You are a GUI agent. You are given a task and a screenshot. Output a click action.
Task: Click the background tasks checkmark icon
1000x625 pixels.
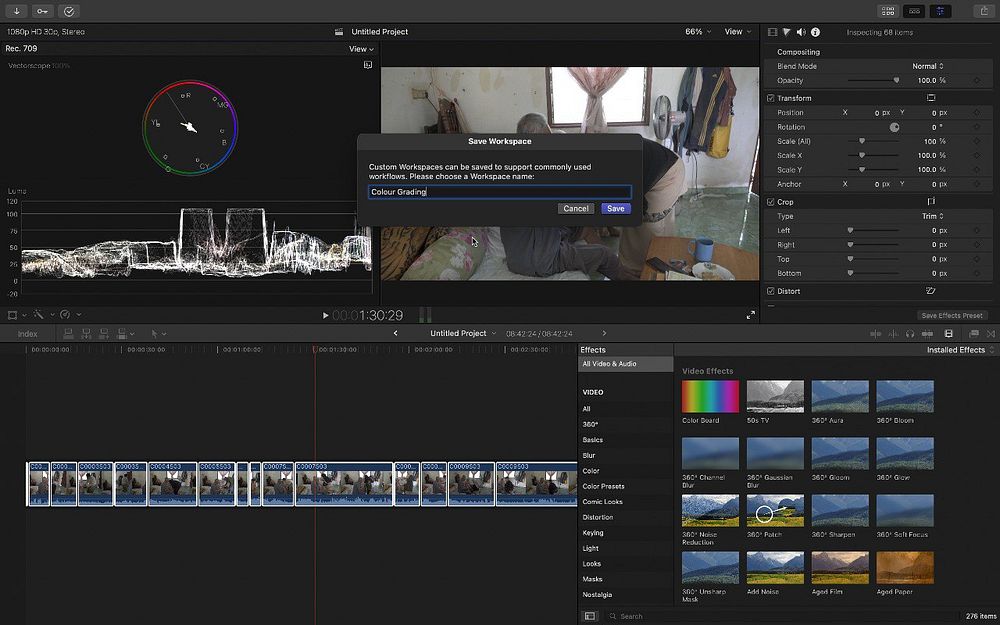click(x=69, y=11)
